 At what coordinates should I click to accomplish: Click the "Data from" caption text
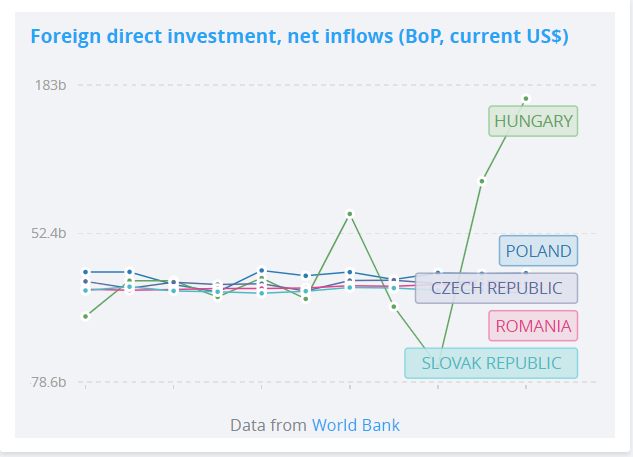tap(268, 425)
